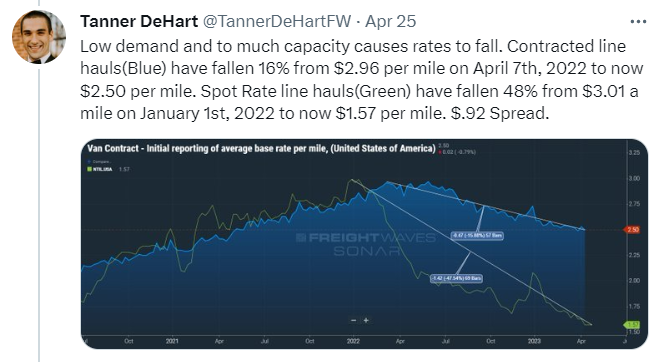Screen dimensions: 663x362
Task: Click the 2023 label on time axis
Action: click(x=534, y=341)
